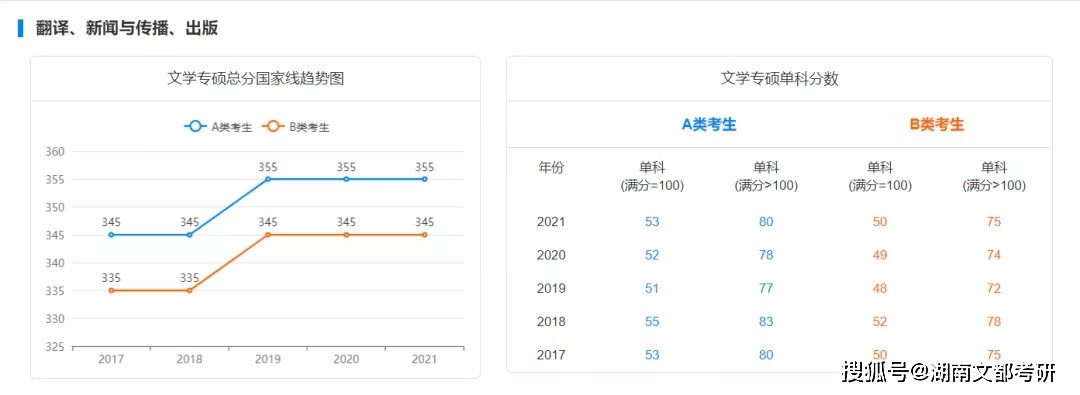The image size is (1080, 395).
Task: Select the 2019 orange data point at 345
Action: (x=268, y=235)
